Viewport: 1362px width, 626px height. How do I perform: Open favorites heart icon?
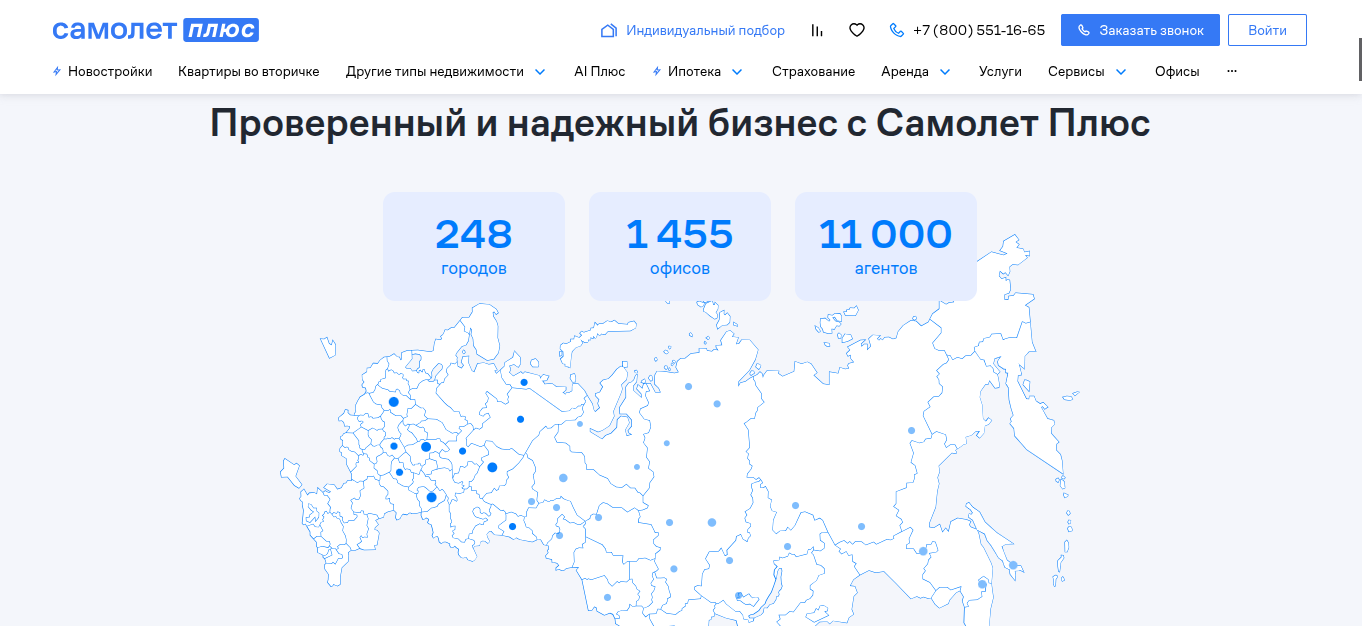pyautogui.click(x=857, y=30)
